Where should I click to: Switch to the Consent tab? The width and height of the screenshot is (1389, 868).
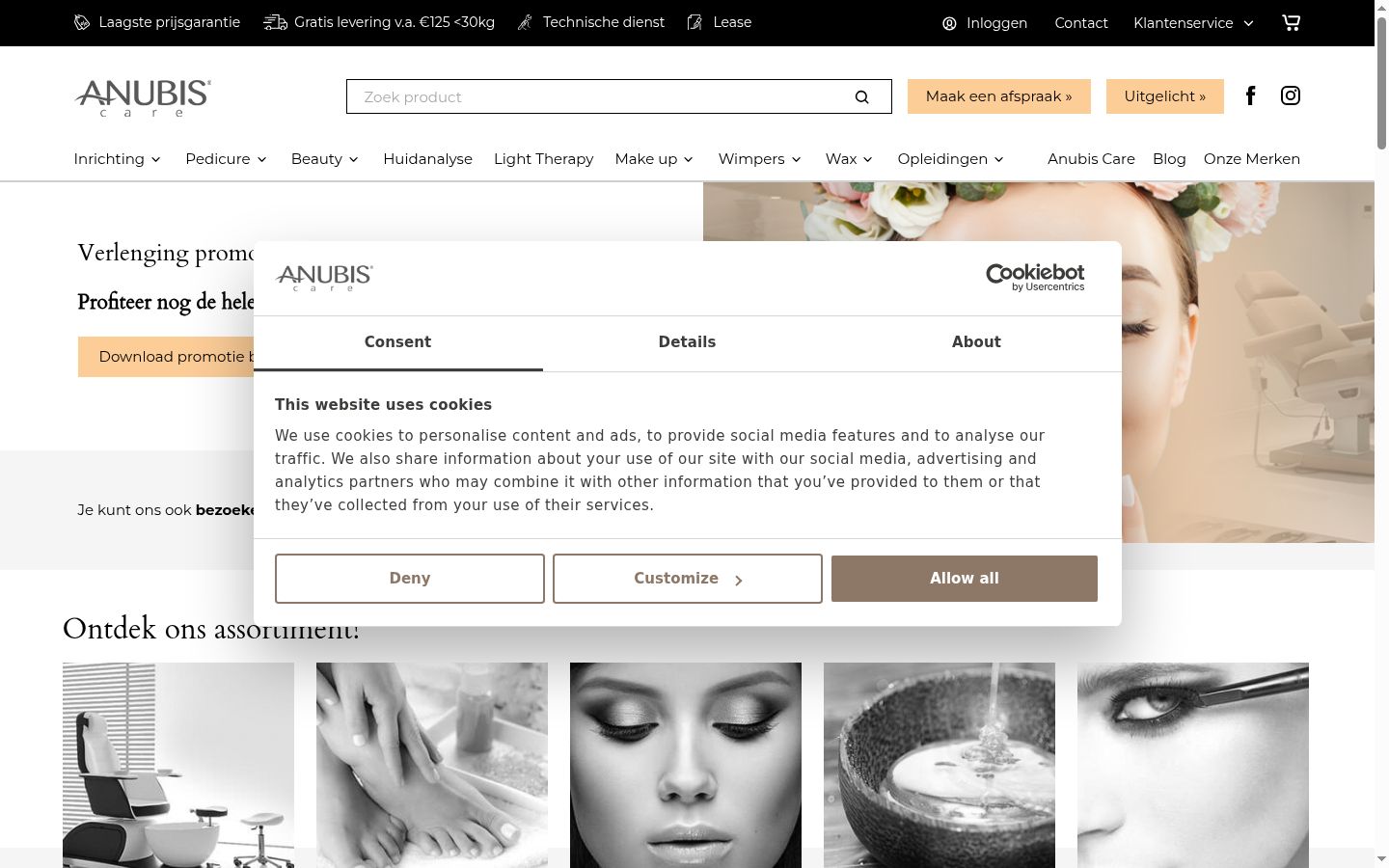pyautogui.click(x=397, y=342)
